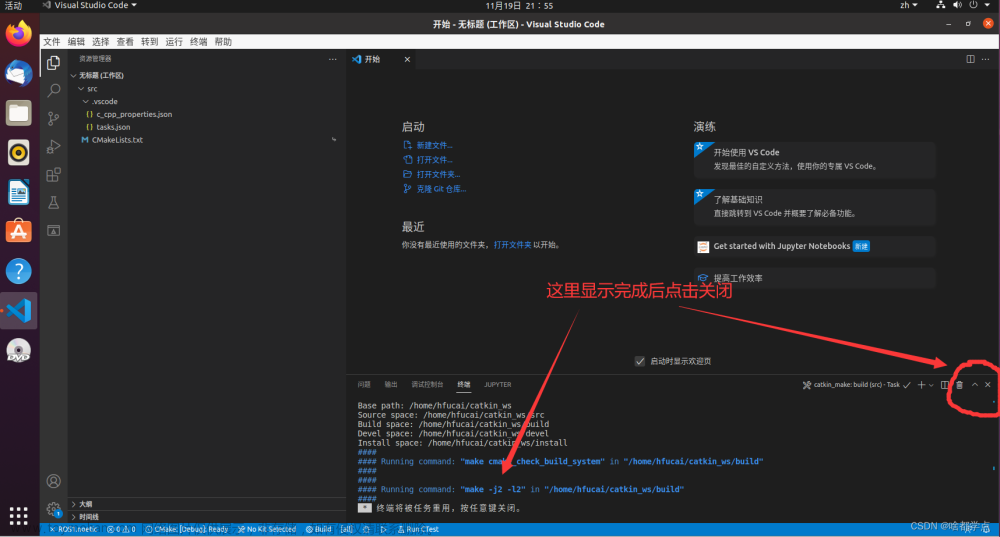The height and width of the screenshot is (537, 1000).
Task: Click the 新建文件... link
Action: click(434, 145)
